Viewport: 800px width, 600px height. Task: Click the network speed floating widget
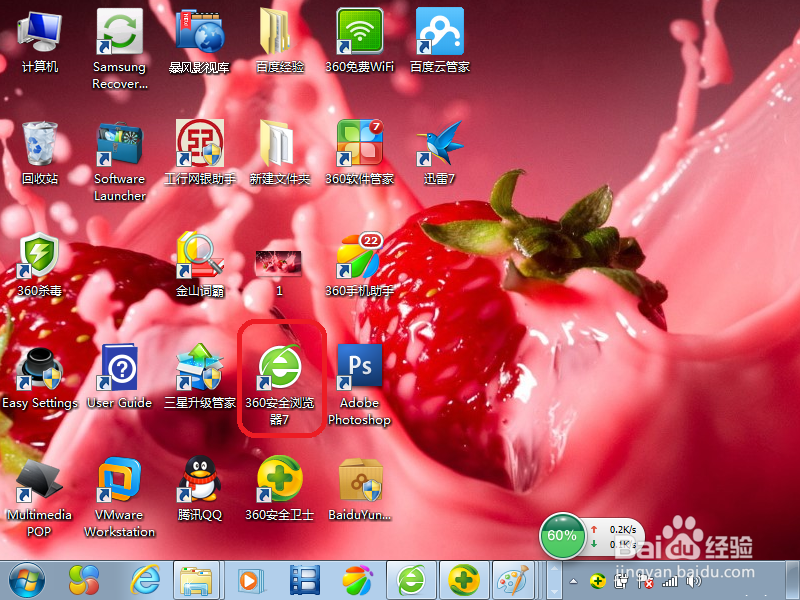(615, 537)
